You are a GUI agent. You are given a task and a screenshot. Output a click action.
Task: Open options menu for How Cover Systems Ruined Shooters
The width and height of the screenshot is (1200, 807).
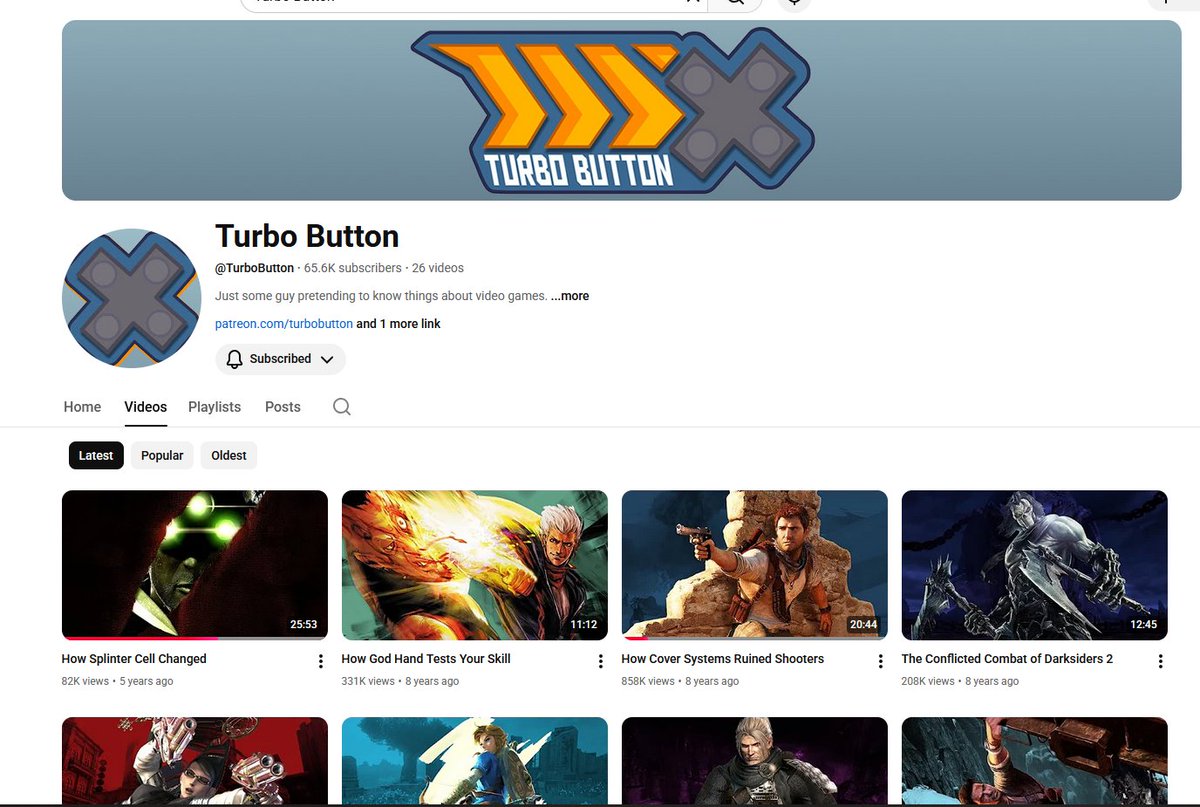tap(881, 661)
